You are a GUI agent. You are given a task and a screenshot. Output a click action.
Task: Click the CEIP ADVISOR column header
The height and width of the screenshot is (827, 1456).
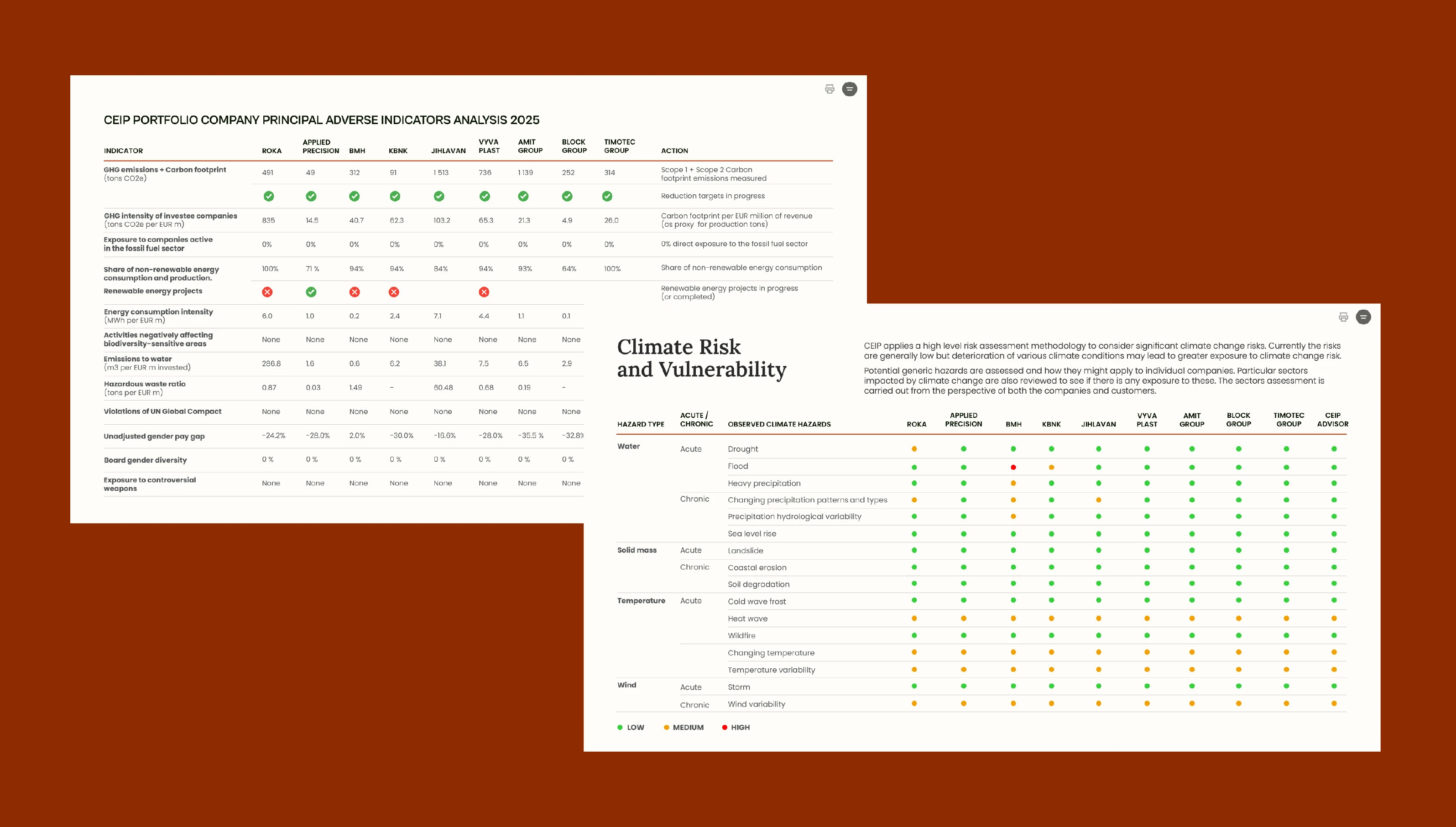[1333, 420]
